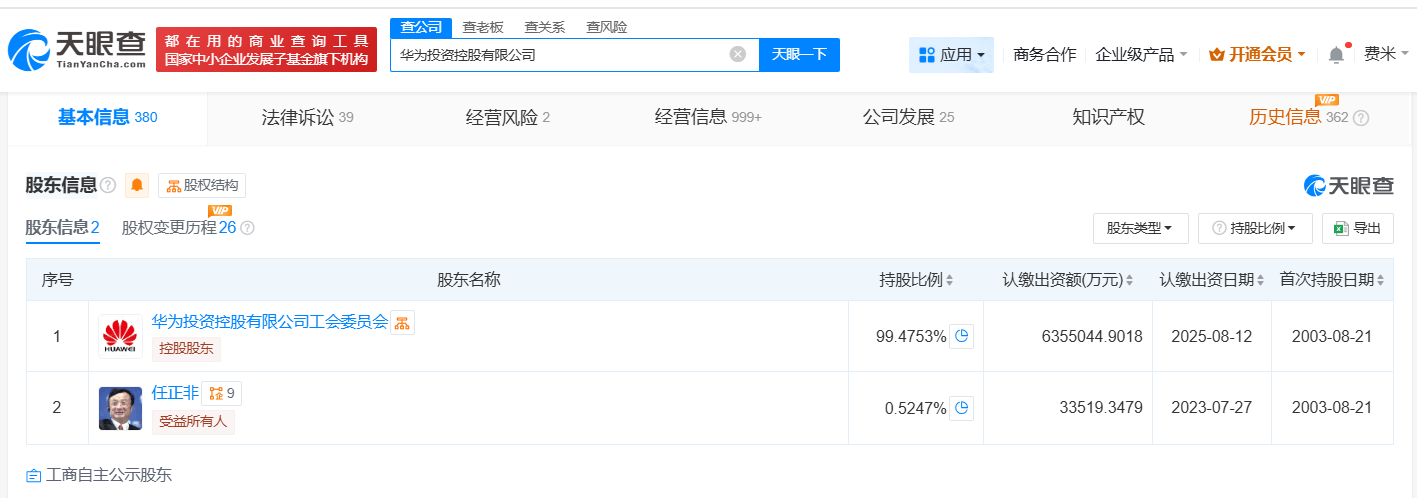Expand the 持股比例 filter dropdown
The height and width of the screenshot is (498, 1417).
[1255, 228]
